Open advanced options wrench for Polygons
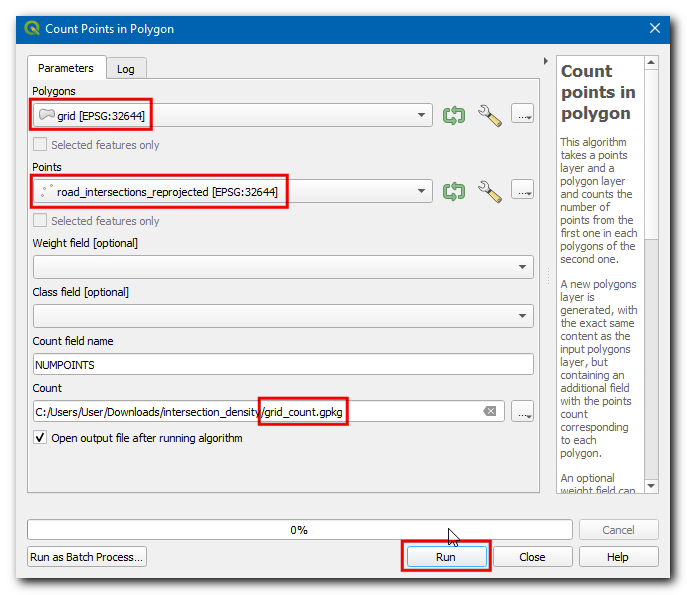Screen dimensions: 687x595 (489, 114)
